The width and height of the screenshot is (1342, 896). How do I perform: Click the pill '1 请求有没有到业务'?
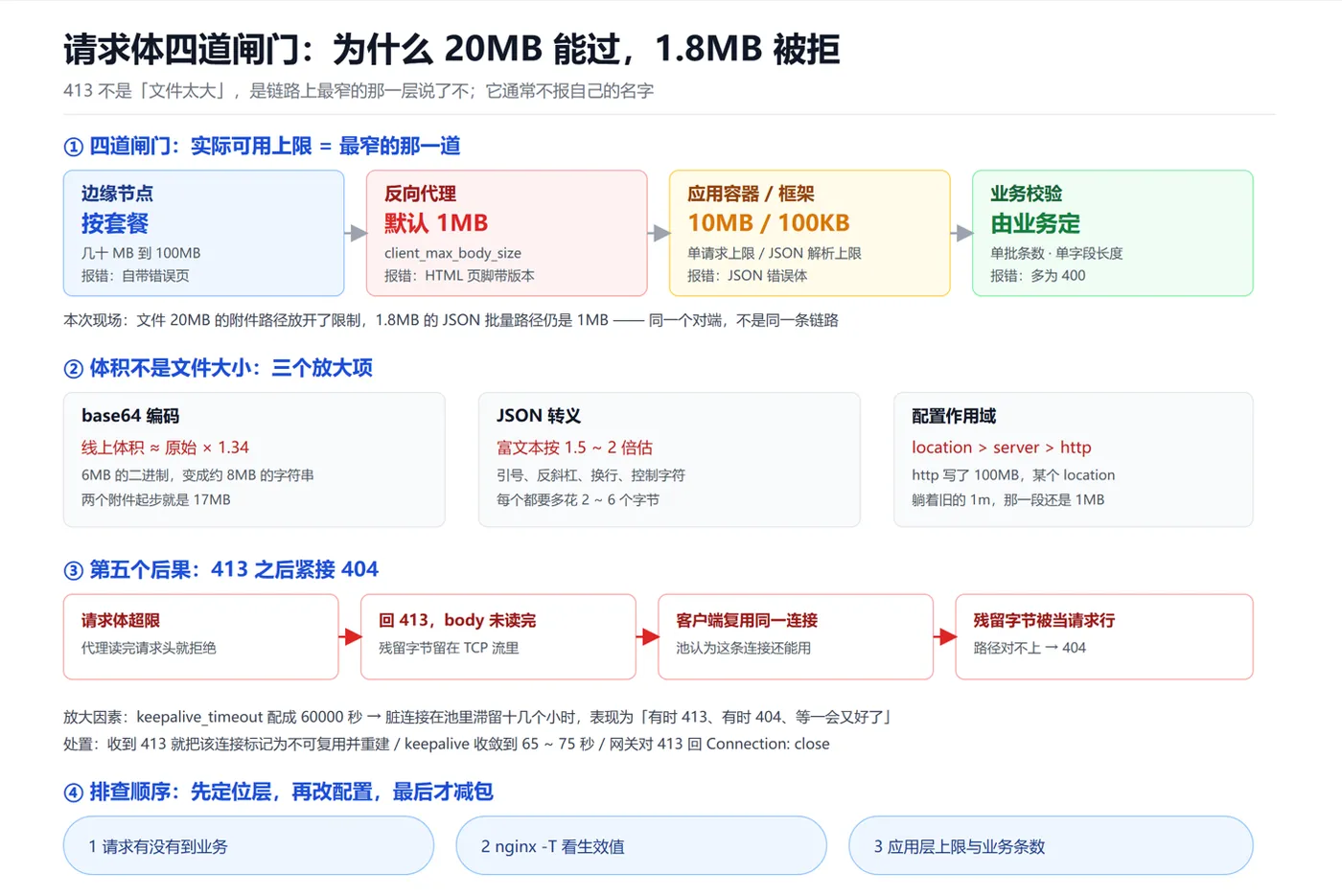tap(248, 845)
